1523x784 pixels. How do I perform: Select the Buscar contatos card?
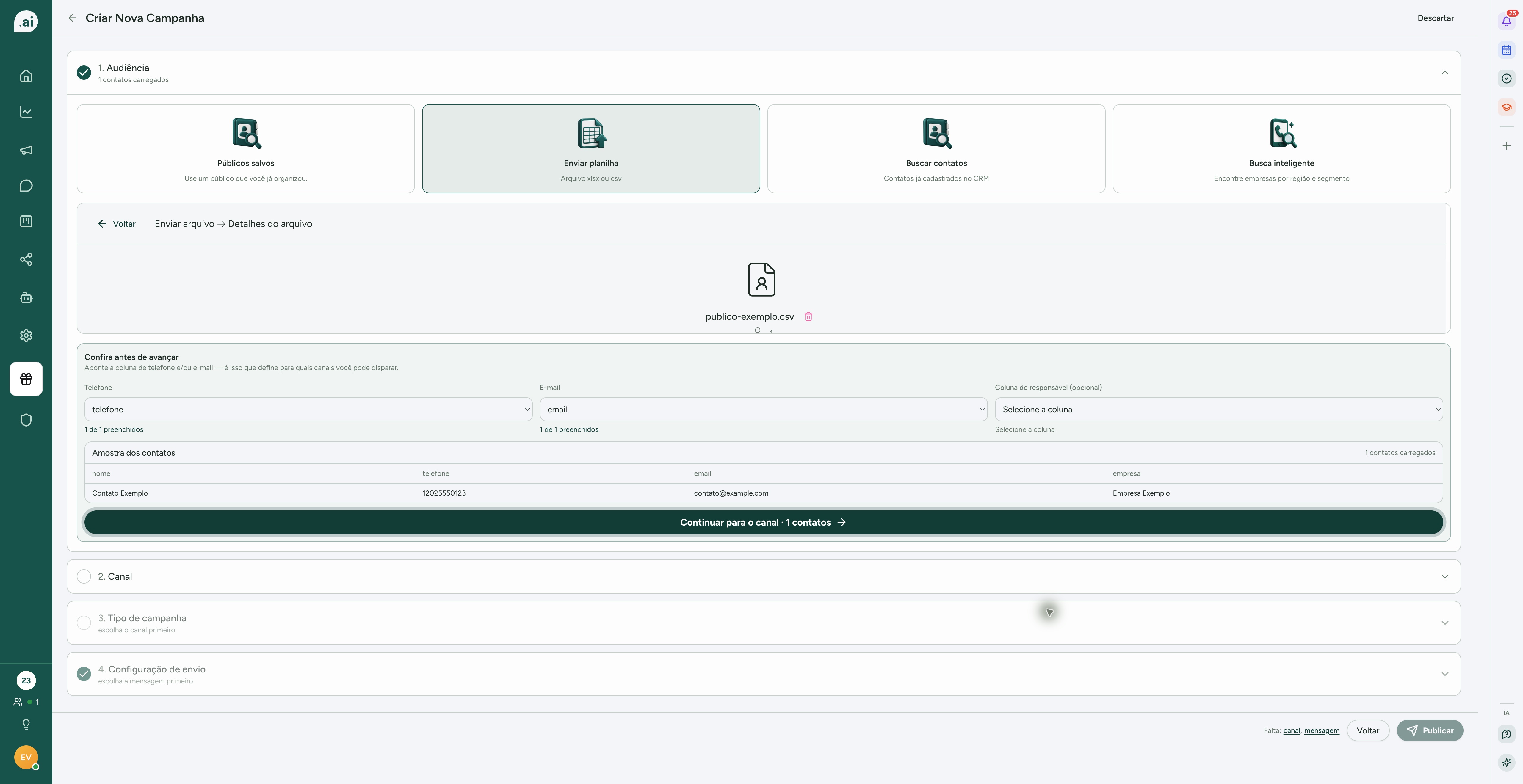point(936,149)
